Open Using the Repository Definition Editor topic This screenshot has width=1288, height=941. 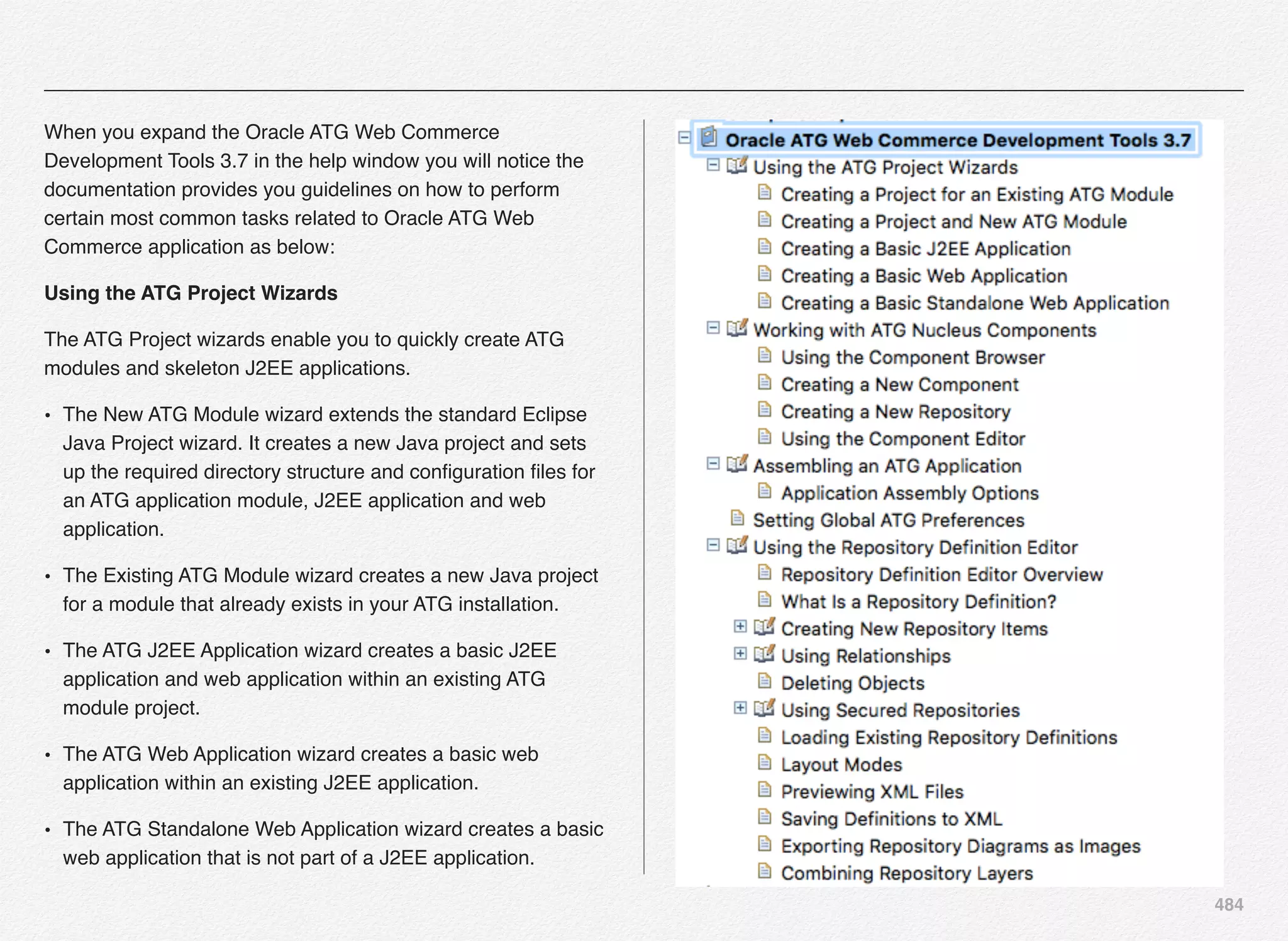click(x=916, y=547)
